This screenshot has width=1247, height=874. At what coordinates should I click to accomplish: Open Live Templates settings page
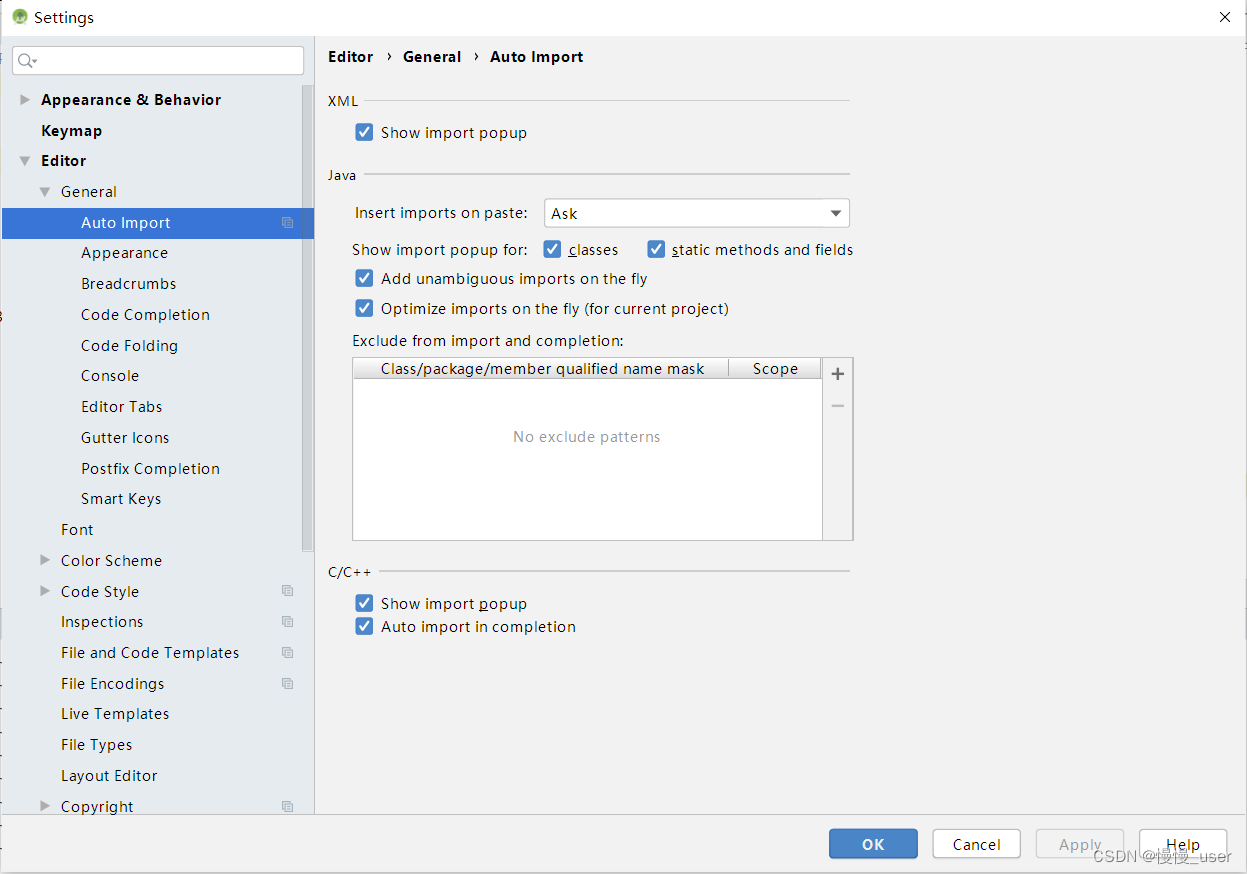point(115,714)
